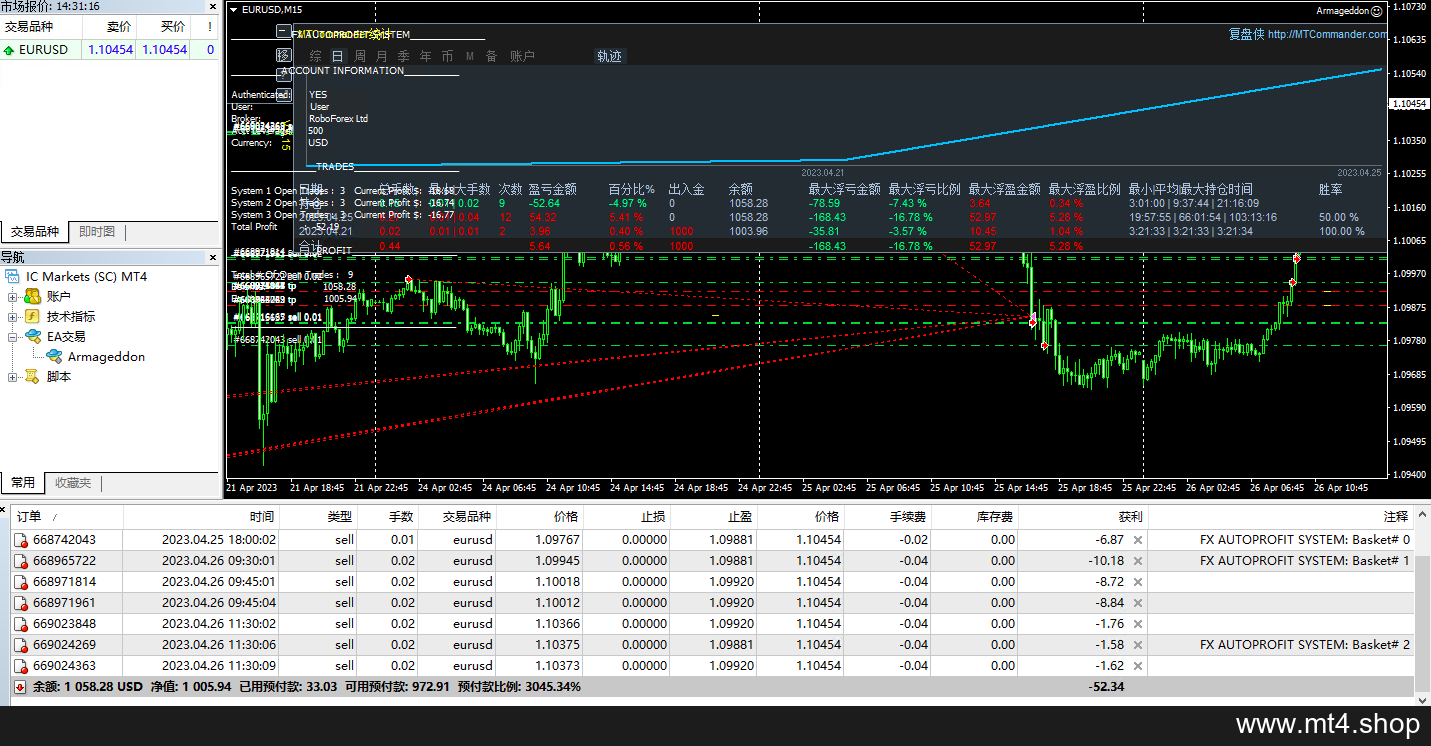Click the order icon for ticket 669024363
Viewport: 1431px width, 746px height.
[x=20, y=666]
